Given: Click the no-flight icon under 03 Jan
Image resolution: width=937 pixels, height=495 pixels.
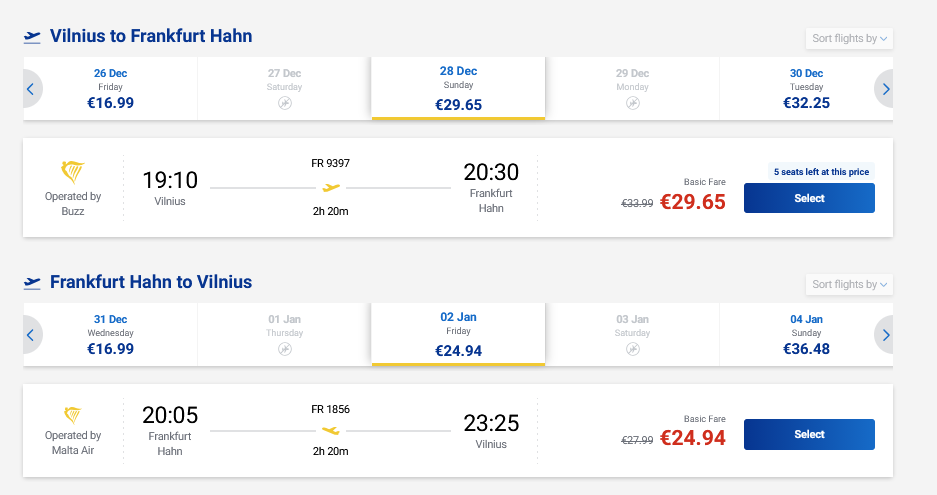Looking at the screenshot, I should (633, 349).
